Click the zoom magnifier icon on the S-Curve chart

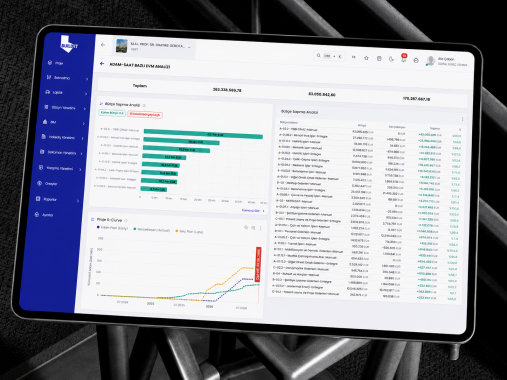point(246,227)
